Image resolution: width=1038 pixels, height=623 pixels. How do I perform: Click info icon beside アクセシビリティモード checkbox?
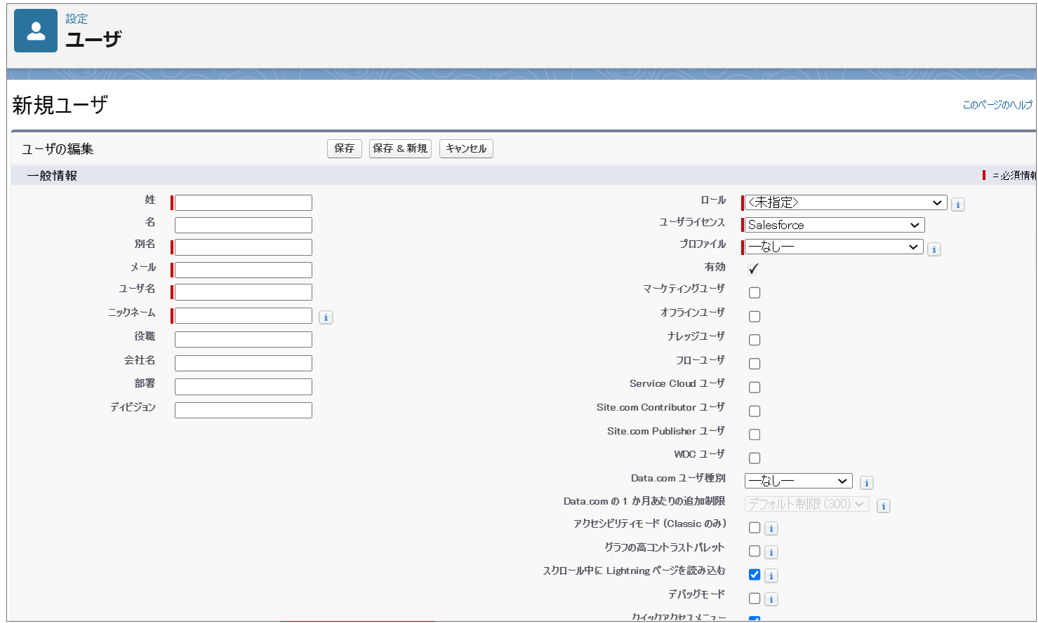(x=772, y=528)
